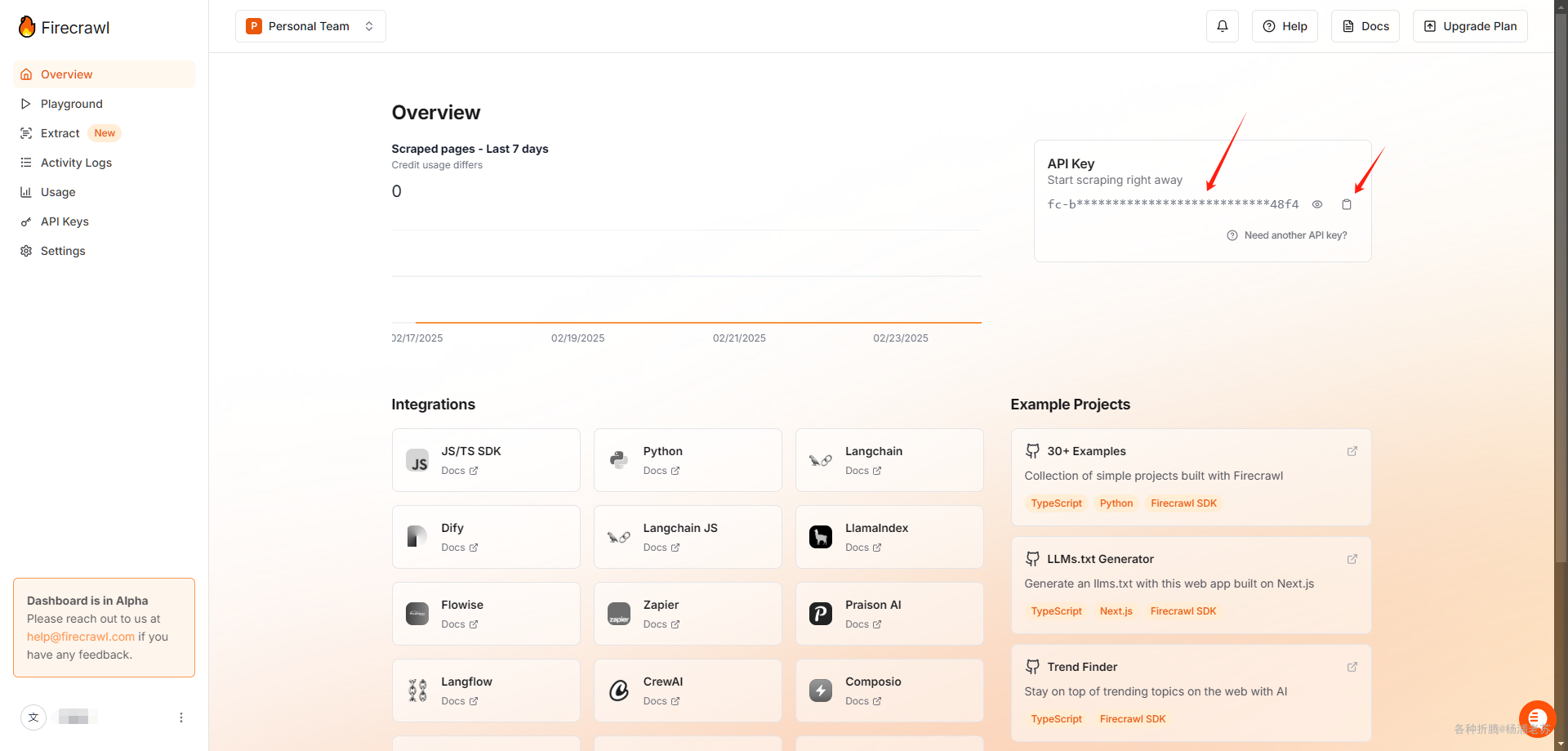Open Settings in sidebar
1568x751 pixels.
pyautogui.click(x=104, y=251)
